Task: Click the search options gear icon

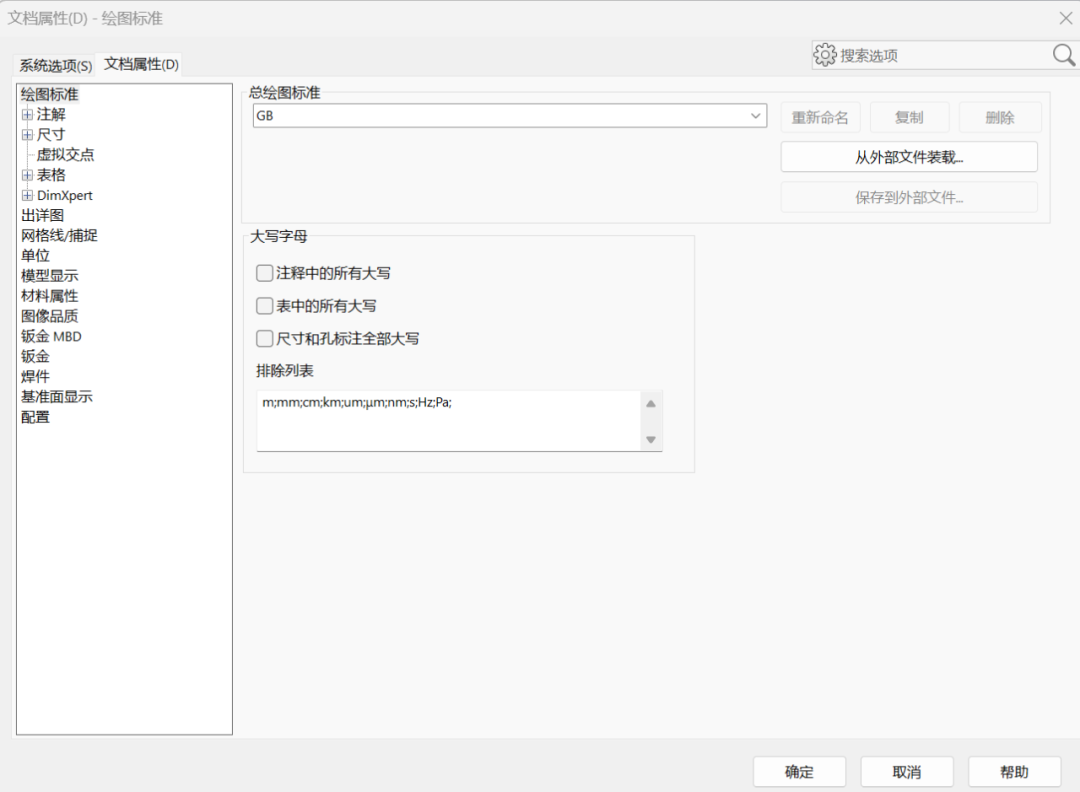Action: (825, 55)
